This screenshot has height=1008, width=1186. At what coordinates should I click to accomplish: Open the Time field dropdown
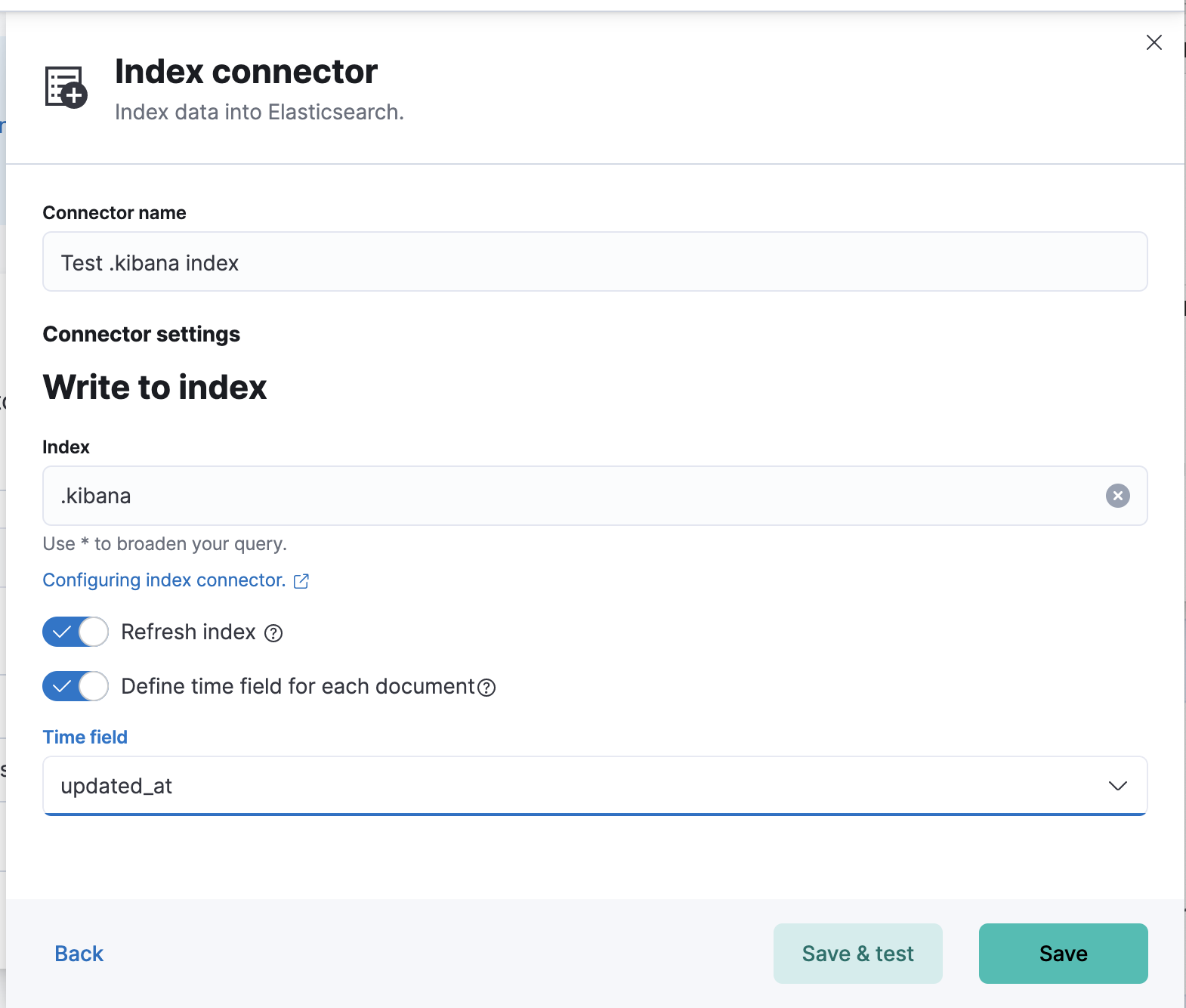tap(574, 786)
